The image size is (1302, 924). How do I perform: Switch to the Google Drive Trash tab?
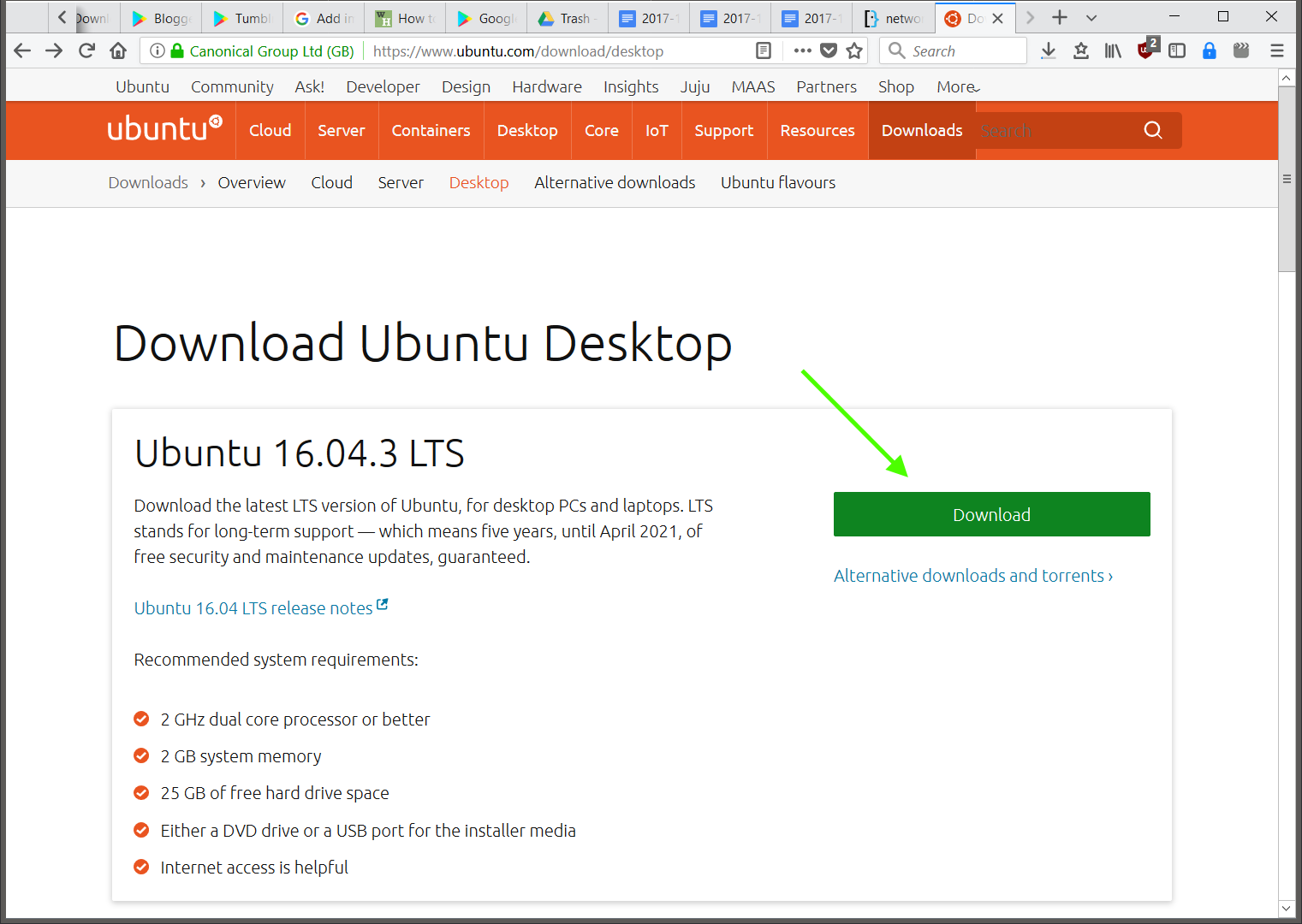pos(568,18)
